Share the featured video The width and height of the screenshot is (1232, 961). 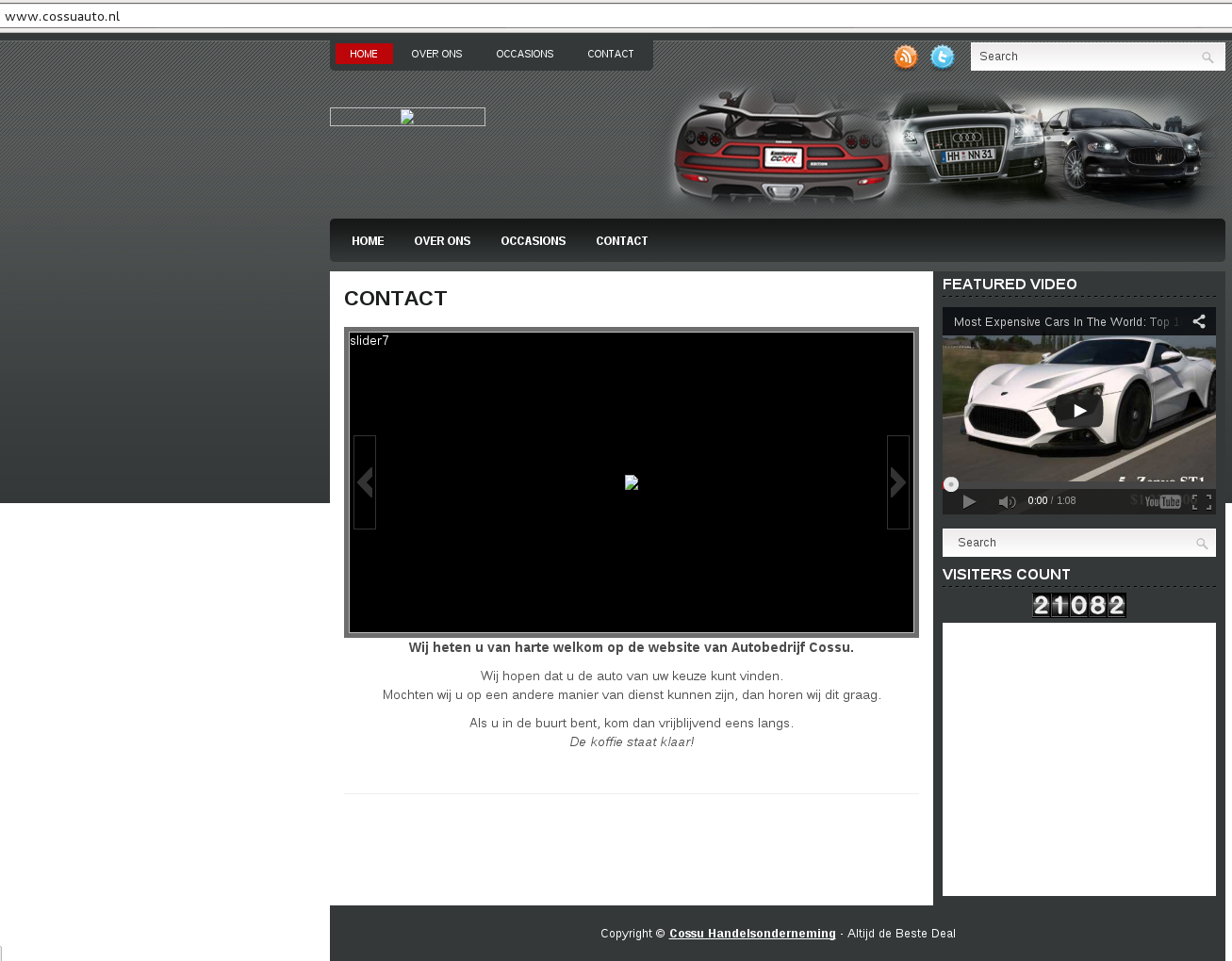[1198, 322]
